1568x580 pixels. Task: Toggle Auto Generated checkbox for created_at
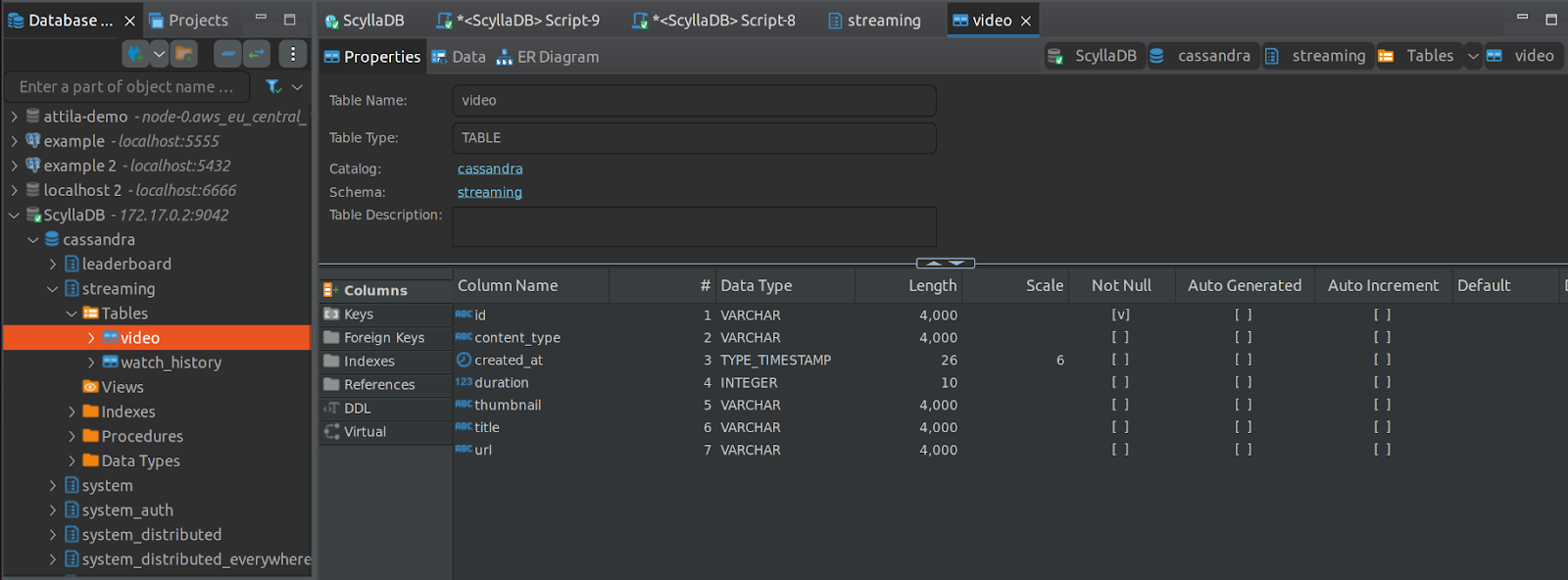tap(1243, 360)
